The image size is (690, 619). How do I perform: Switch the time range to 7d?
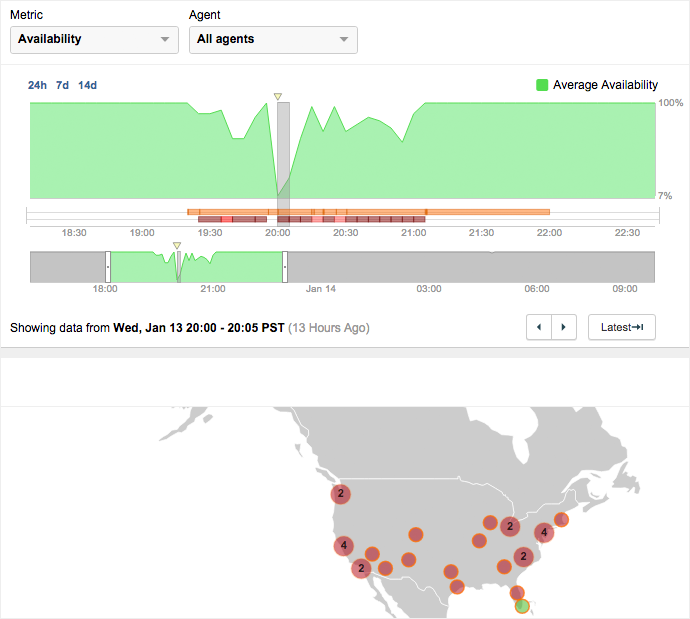pyautogui.click(x=62, y=85)
